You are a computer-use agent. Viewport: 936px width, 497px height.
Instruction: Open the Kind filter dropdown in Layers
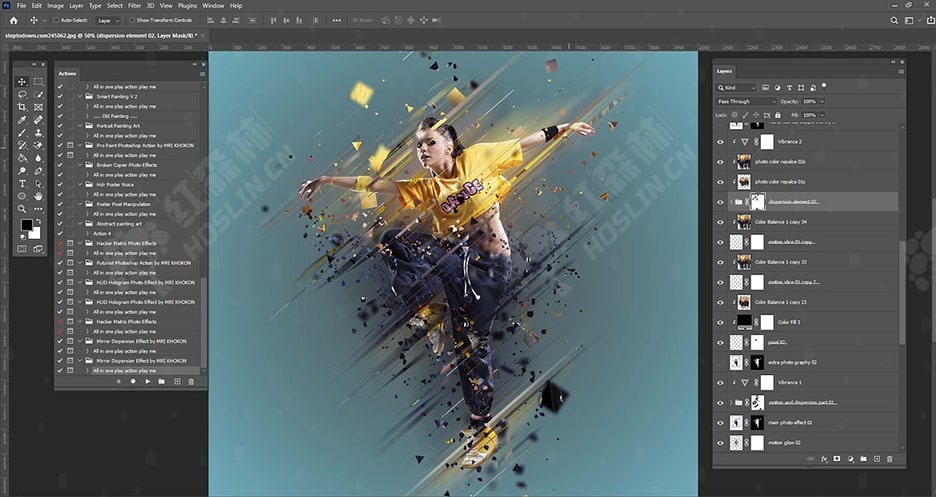pyautogui.click(x=737, y=88)
